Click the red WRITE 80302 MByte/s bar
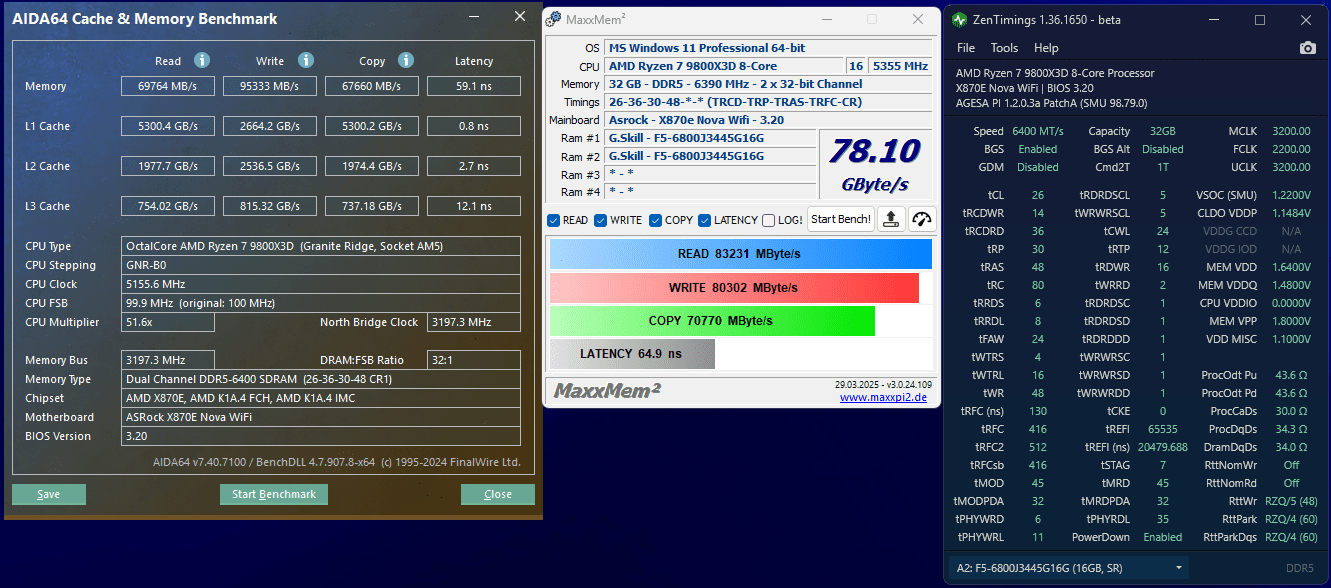1331x588 pixels. click(x=734, y=288)
